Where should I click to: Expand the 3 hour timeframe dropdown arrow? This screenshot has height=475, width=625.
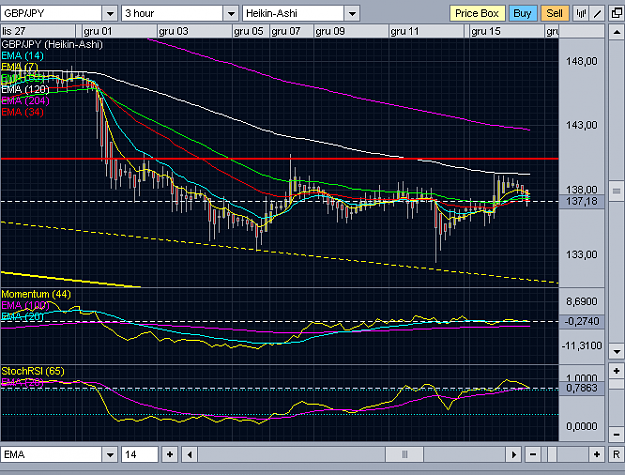pos(231,14)
